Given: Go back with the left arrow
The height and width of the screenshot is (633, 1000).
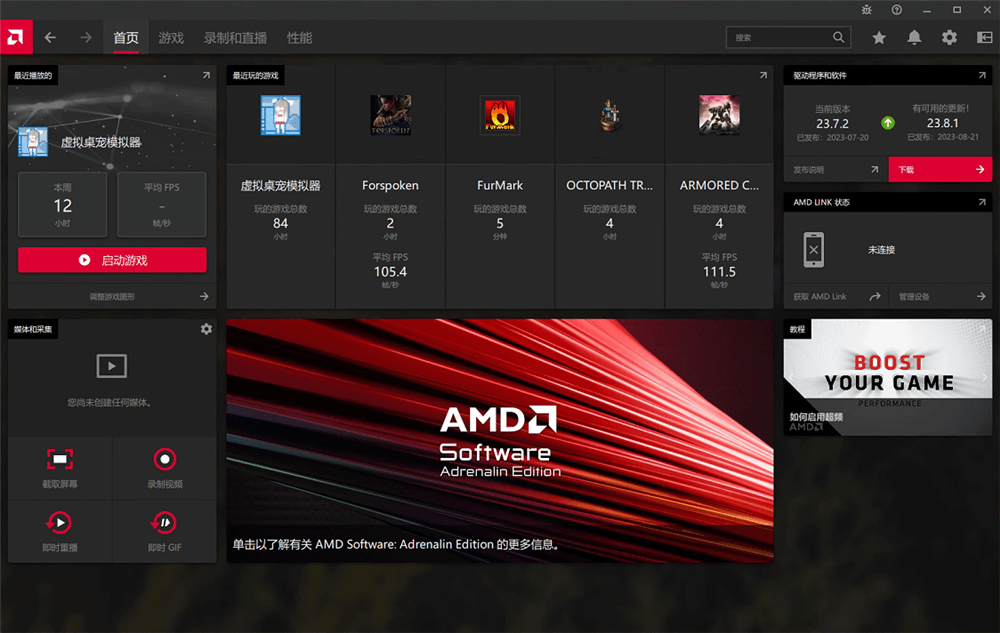Looking at the screenshot, I should click(50, 38).
